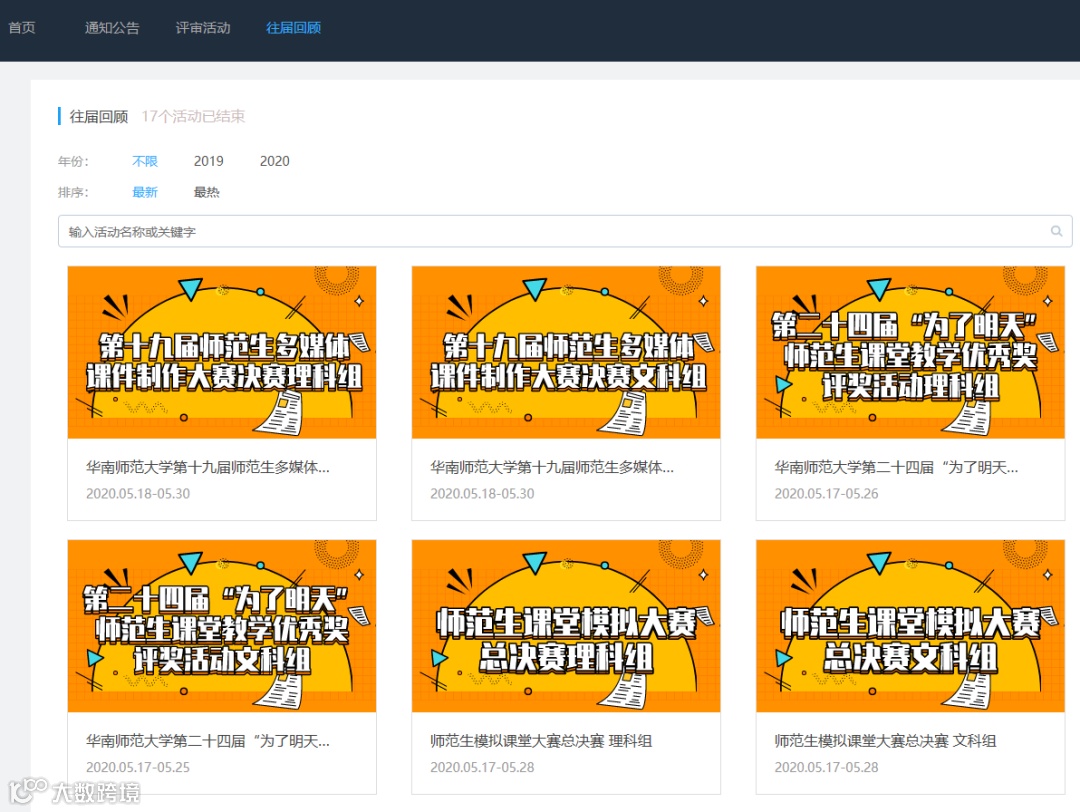Go to 评审活动 in the navigation

coord(202,28)
